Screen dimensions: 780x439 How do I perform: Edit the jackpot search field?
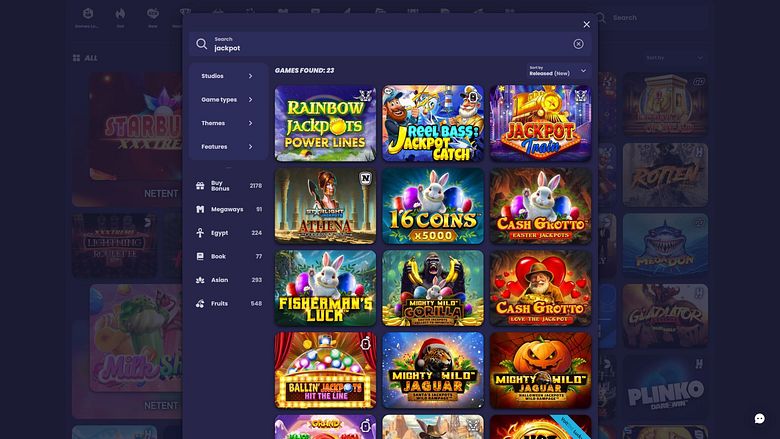tap(390, 44)
